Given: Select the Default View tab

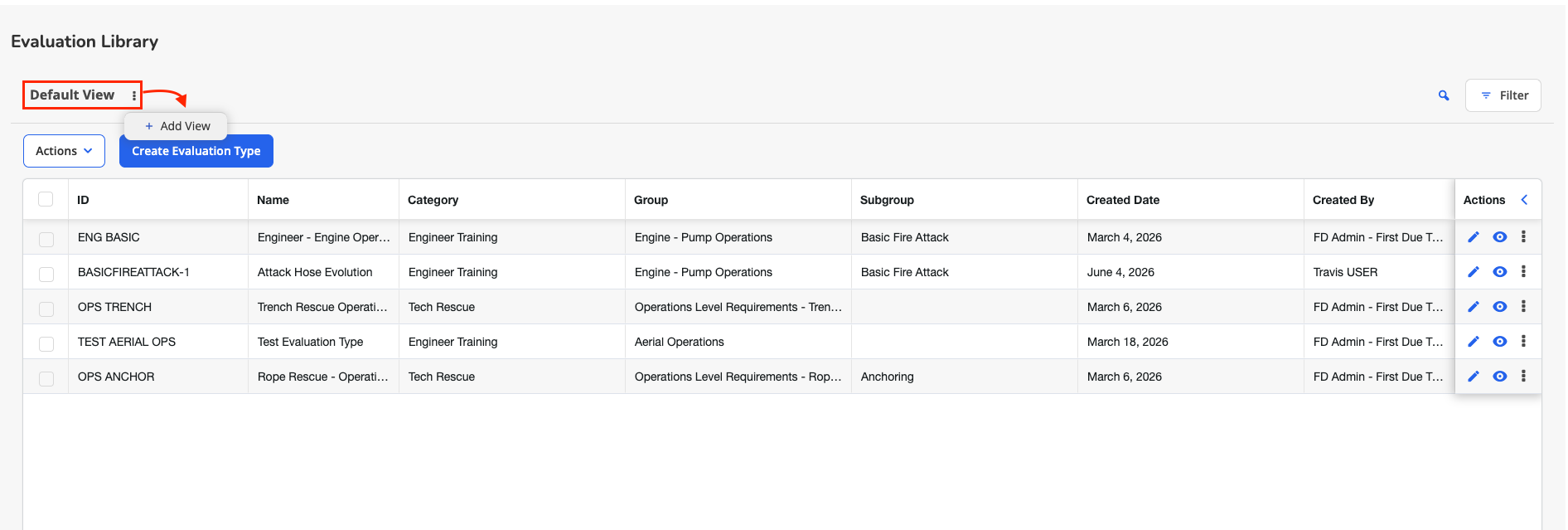Looking at the screenshot, I should [x=72, y=95].
